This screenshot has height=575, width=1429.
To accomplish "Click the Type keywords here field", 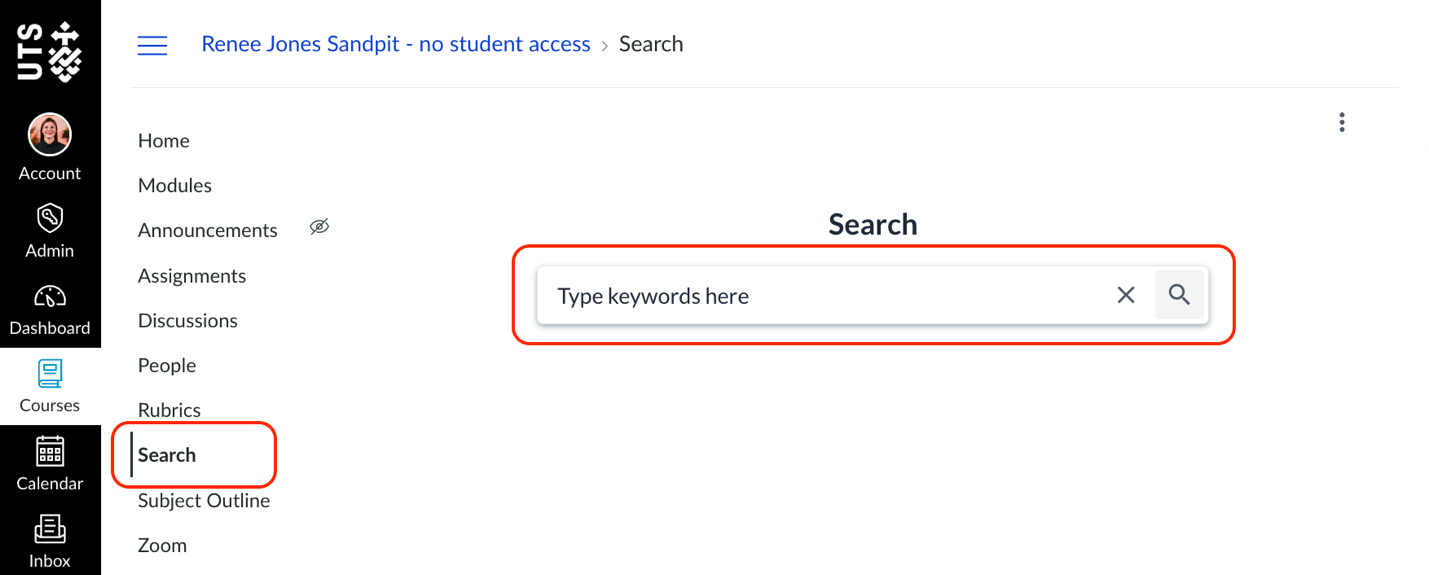I will point(820,295).
